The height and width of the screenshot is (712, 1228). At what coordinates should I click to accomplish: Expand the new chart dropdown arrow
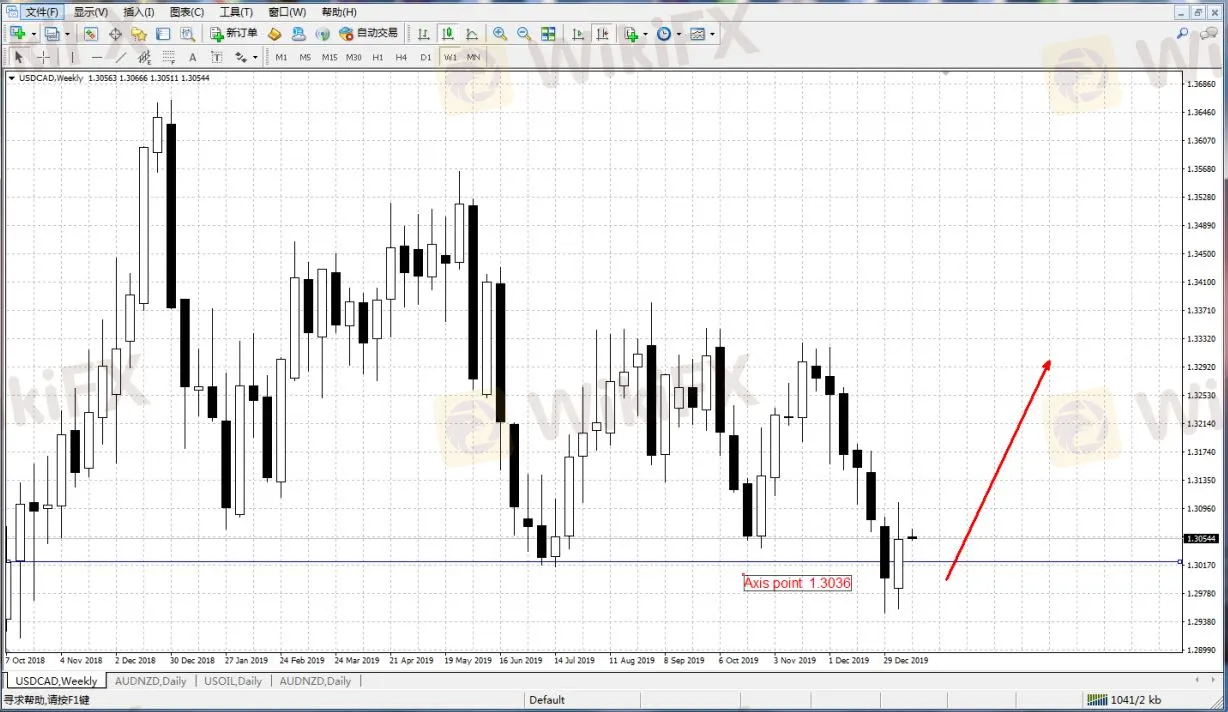click(33, 33)
